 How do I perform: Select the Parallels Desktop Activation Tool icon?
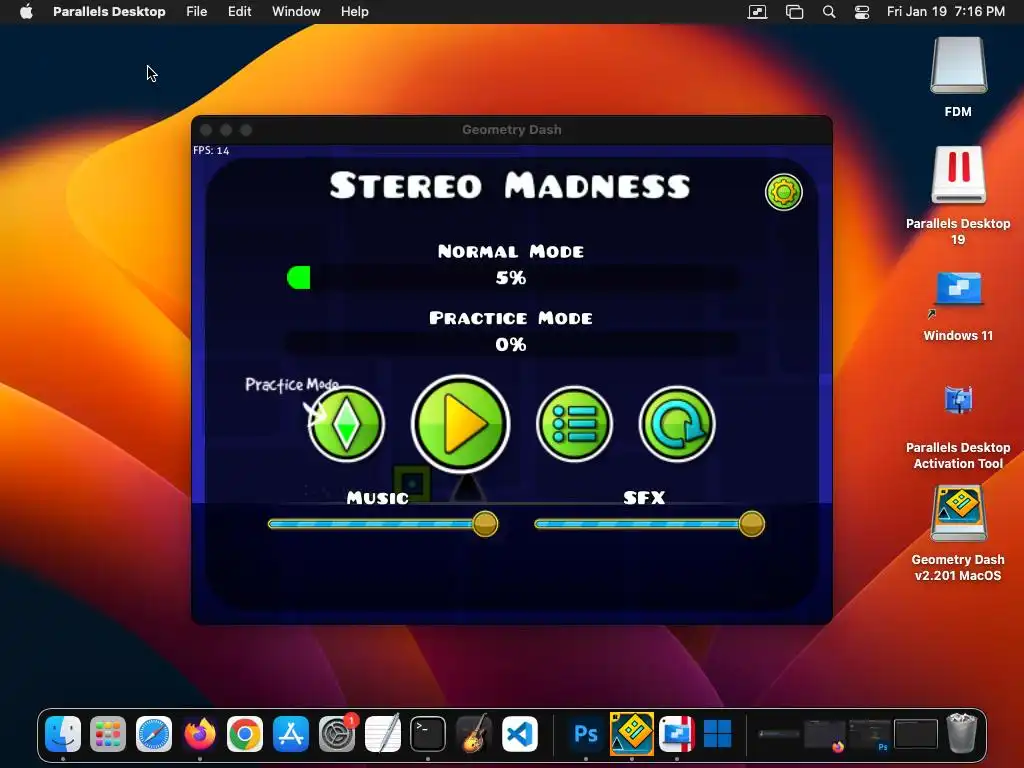tap(958, 400)
